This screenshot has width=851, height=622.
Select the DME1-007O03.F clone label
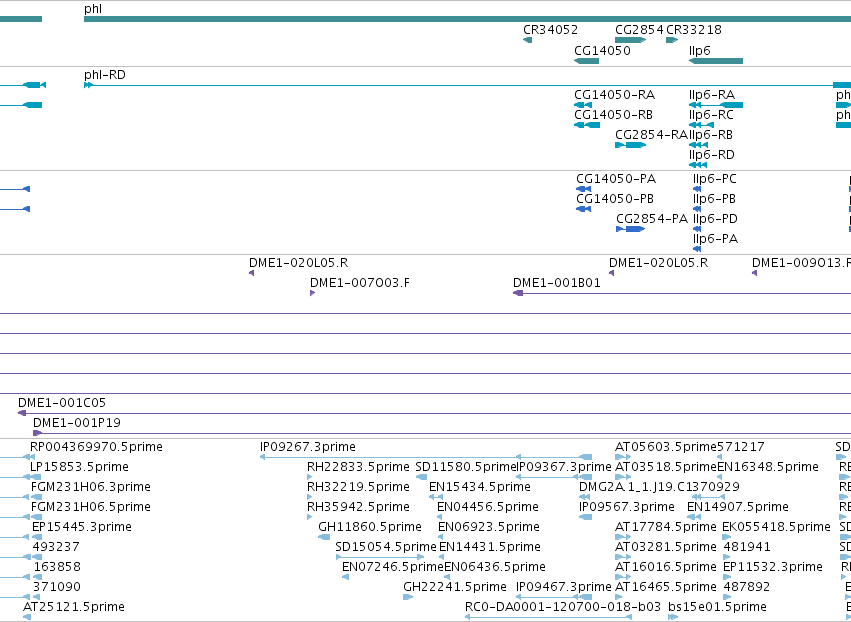pos(360,283)
